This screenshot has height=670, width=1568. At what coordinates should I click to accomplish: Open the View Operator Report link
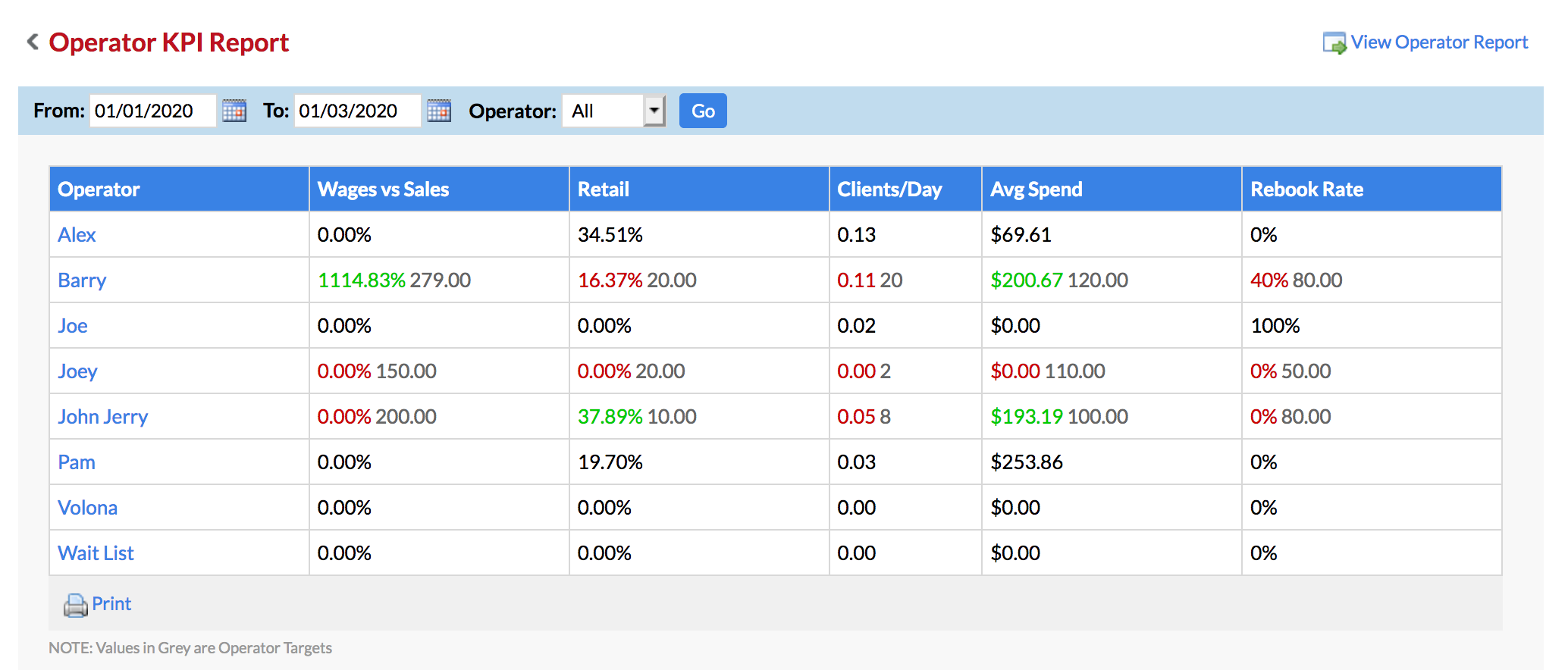pos(1439,42)
